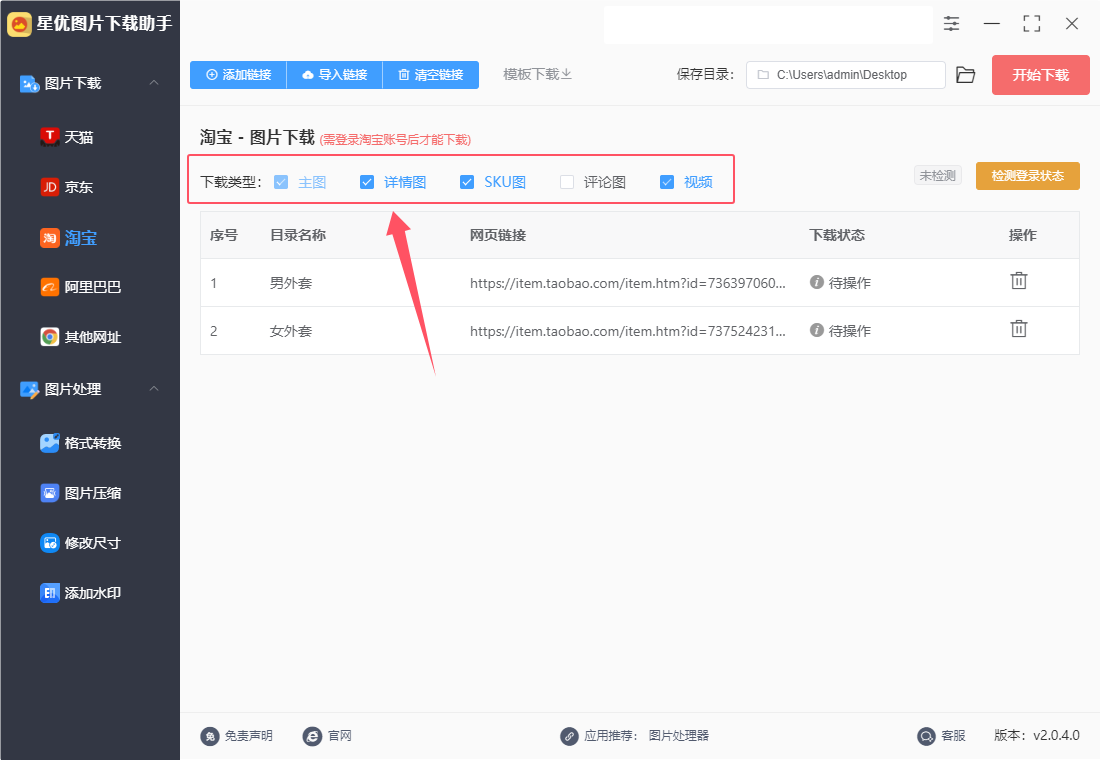The width and height of the screenshot is (1100, 760).
Task: Click the 模板下载 link
Action: 537,74
